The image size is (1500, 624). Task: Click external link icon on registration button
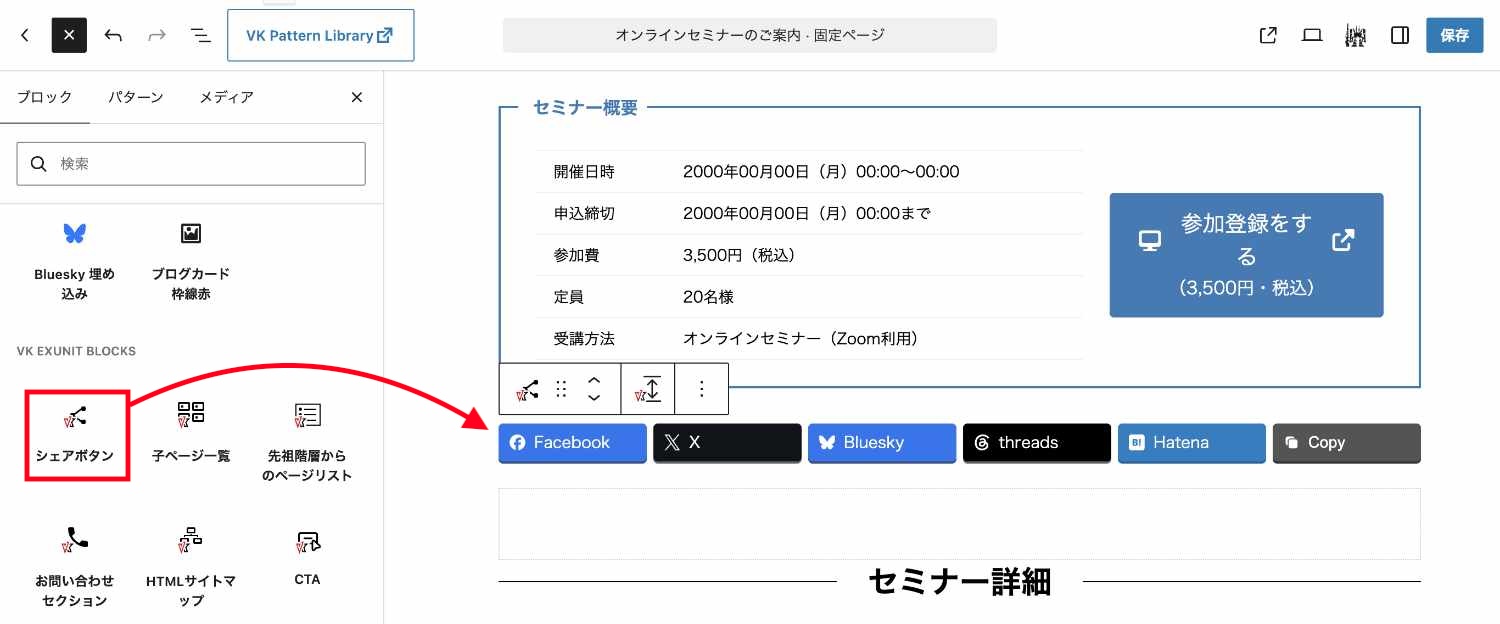coord(1343,241)
